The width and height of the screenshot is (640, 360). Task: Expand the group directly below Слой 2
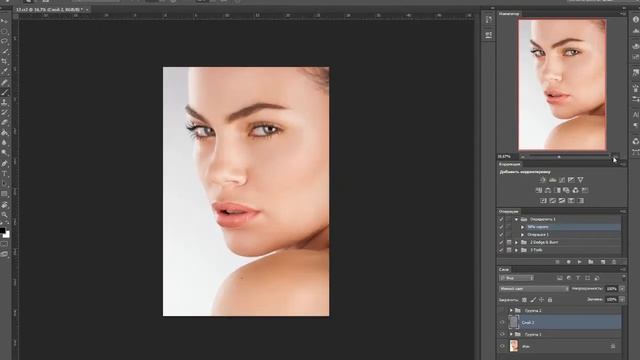[x=511, y=334]
